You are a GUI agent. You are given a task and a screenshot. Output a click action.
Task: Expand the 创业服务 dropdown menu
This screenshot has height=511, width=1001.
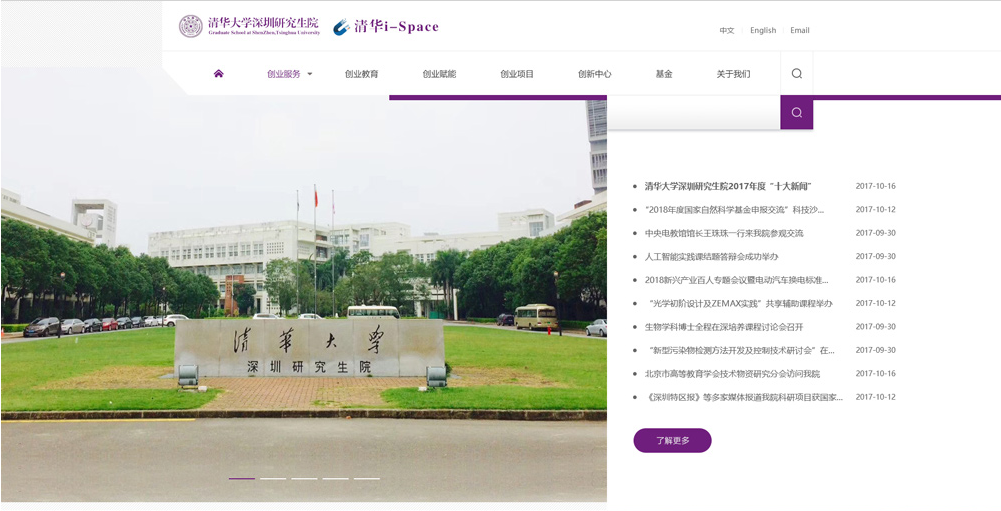tap(289, 74)
